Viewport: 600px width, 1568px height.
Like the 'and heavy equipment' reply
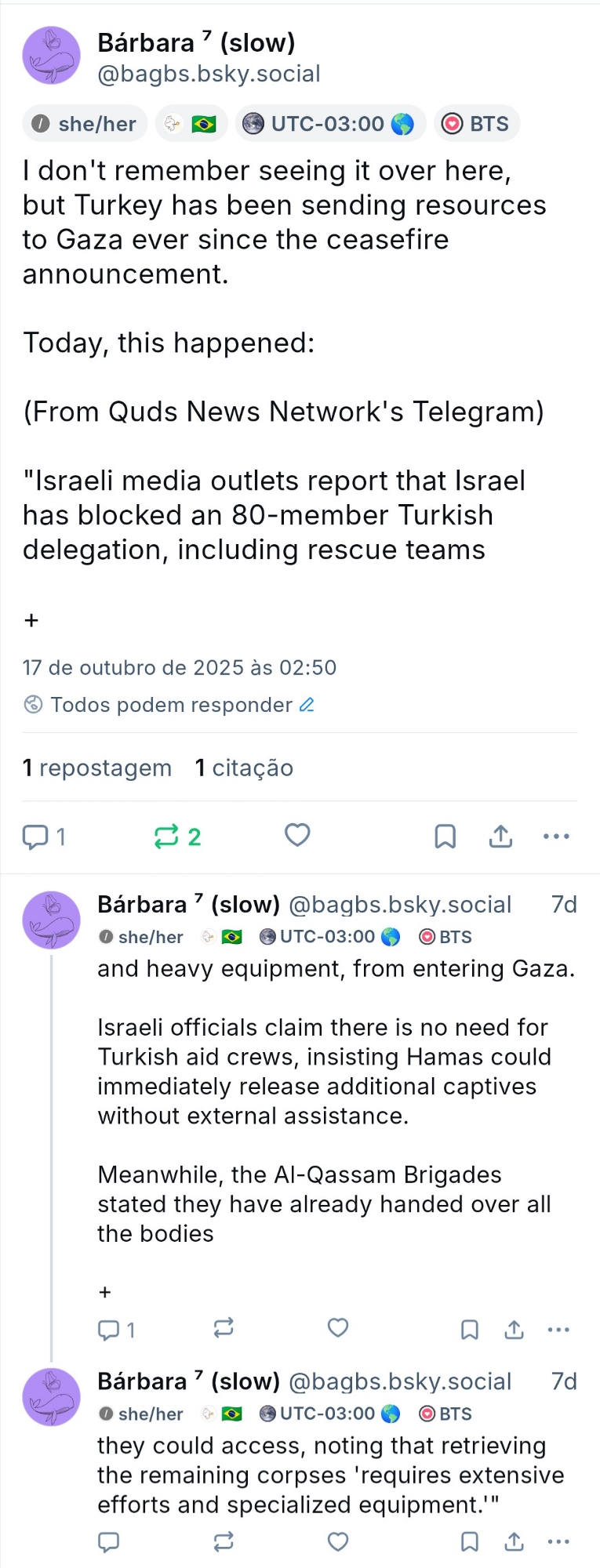click(338, 1328)
